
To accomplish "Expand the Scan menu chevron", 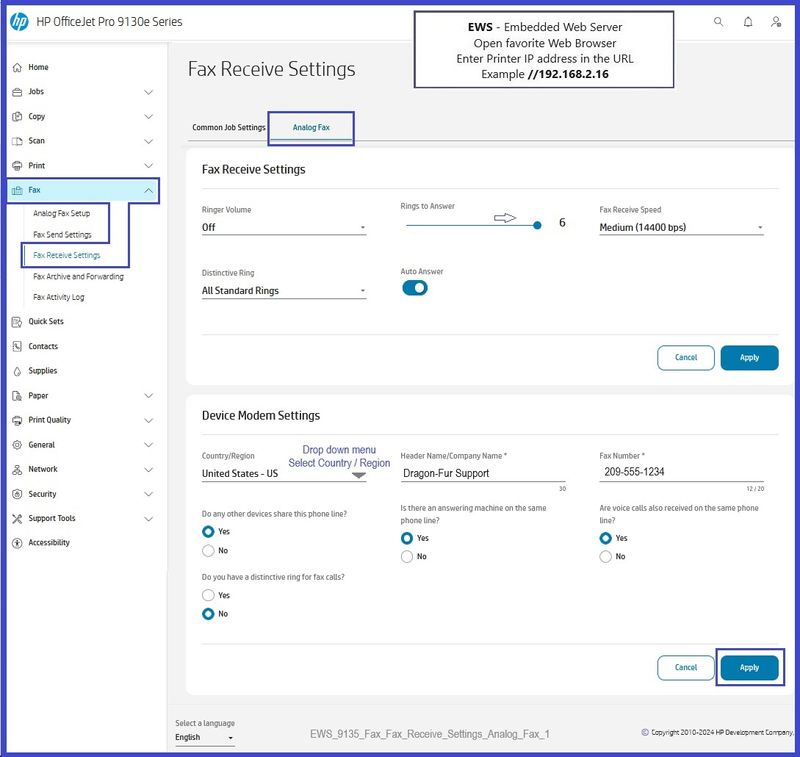I will pos(148,141).
